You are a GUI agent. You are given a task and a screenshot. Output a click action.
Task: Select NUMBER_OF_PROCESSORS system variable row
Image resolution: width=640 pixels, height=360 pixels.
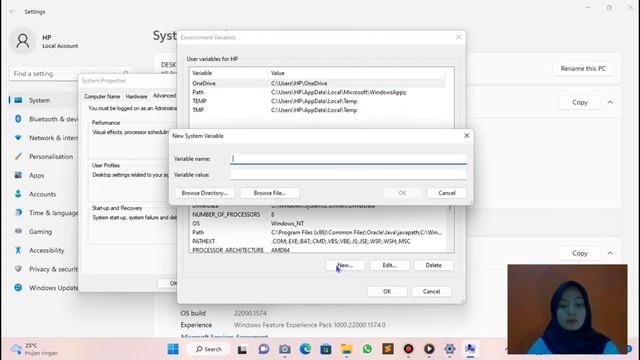click(x=318, y=215)
